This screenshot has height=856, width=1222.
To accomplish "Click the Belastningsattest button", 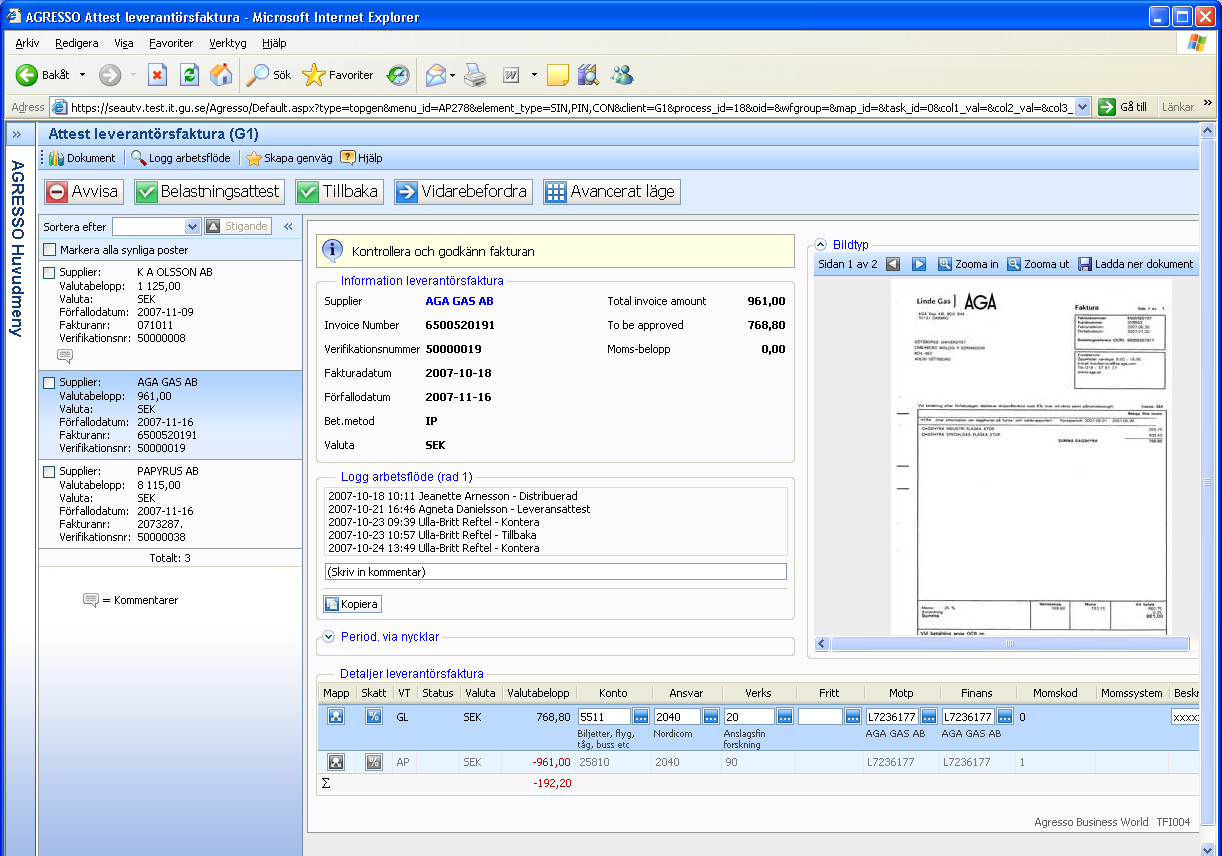I will point(210,192).
